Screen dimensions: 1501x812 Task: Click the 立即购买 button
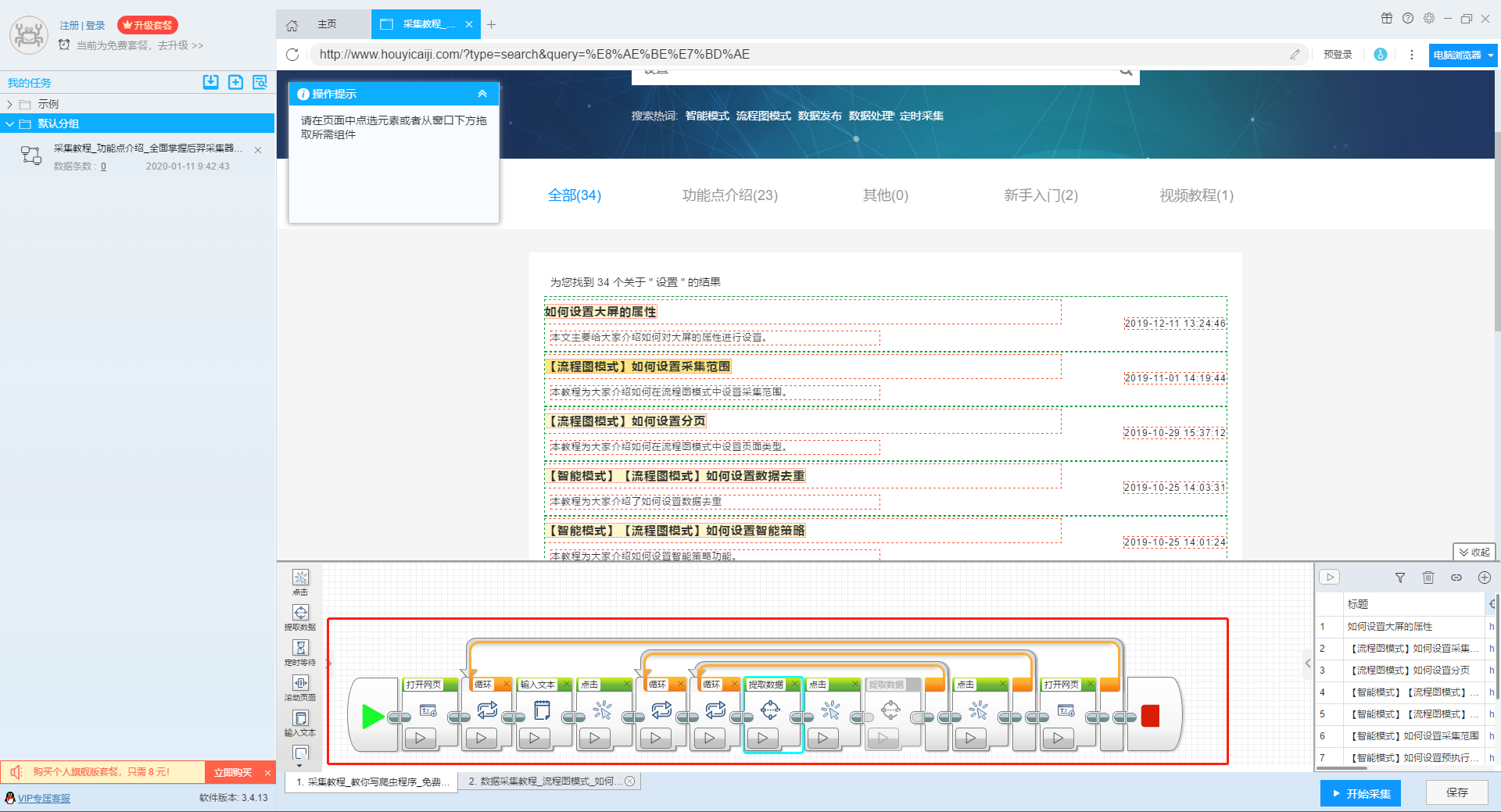(x=233, y=772)
